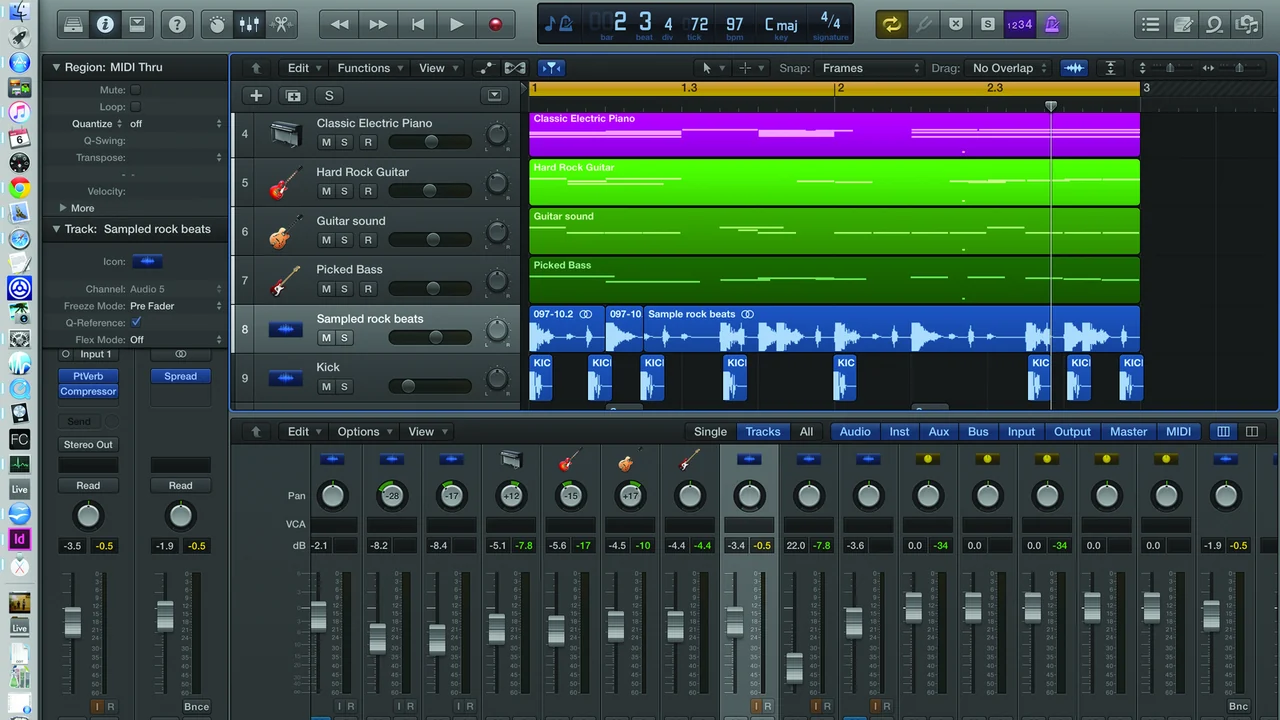Screen dimensions: 1280x720
Task: Solo the Guitar sound track
Action: click(344, 240)
